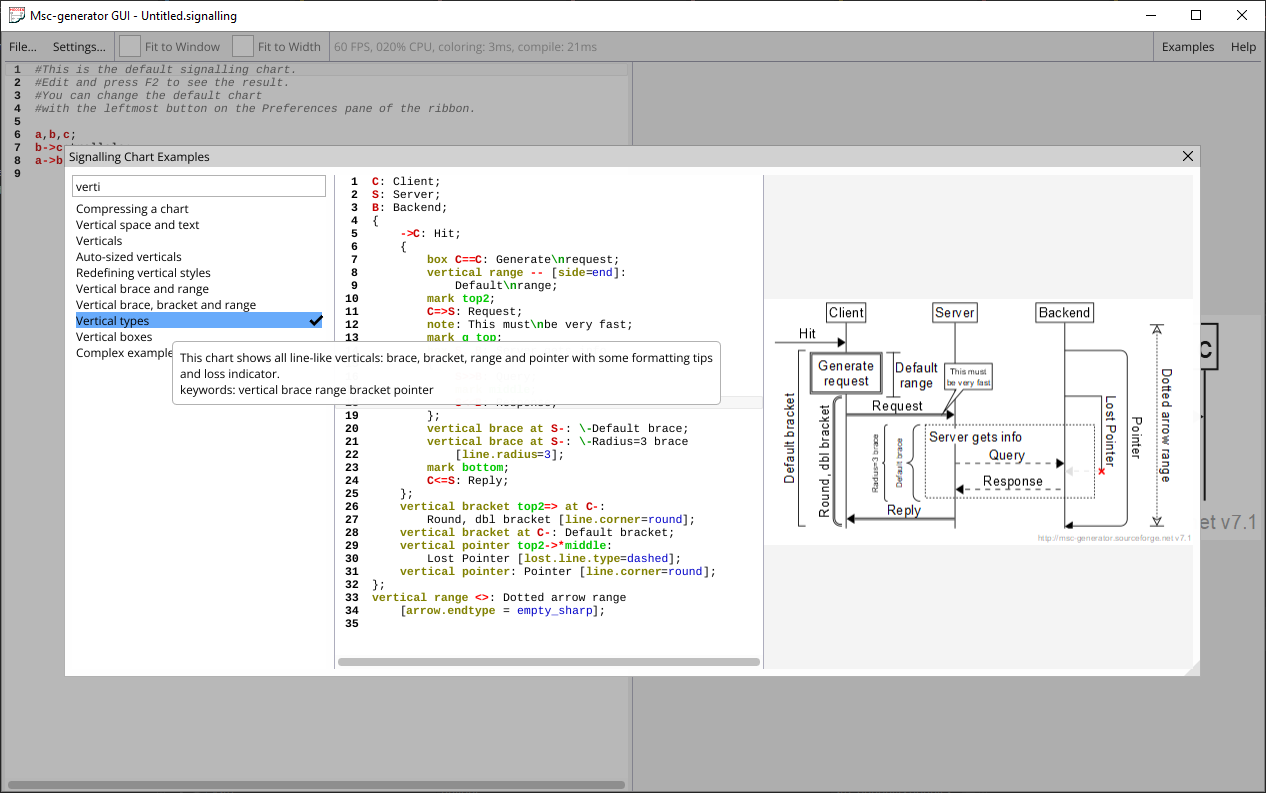Toggle the Fit to Width checkbox
The image size is (1266, 793).
[243, 46]
